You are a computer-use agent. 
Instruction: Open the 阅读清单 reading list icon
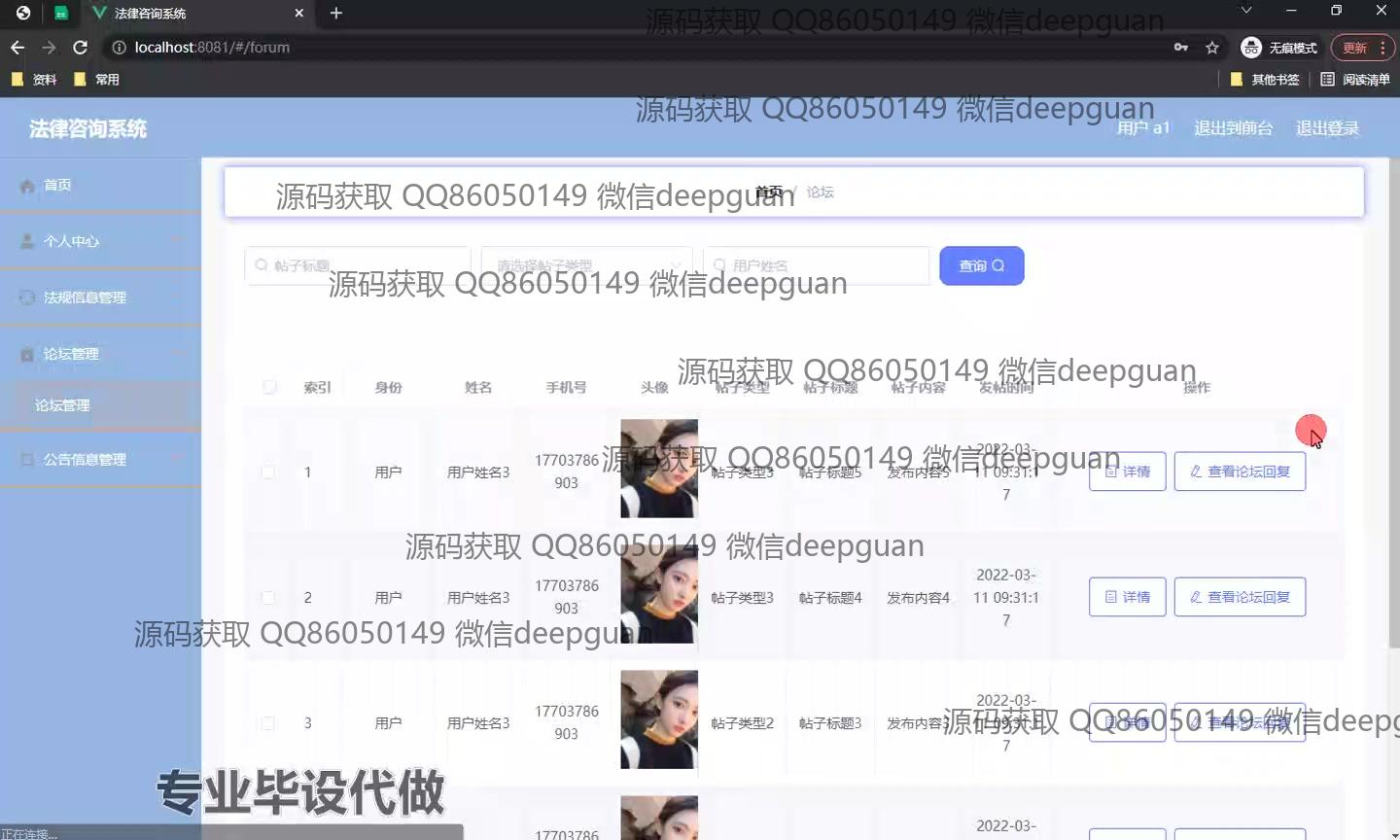[1328, 79]
